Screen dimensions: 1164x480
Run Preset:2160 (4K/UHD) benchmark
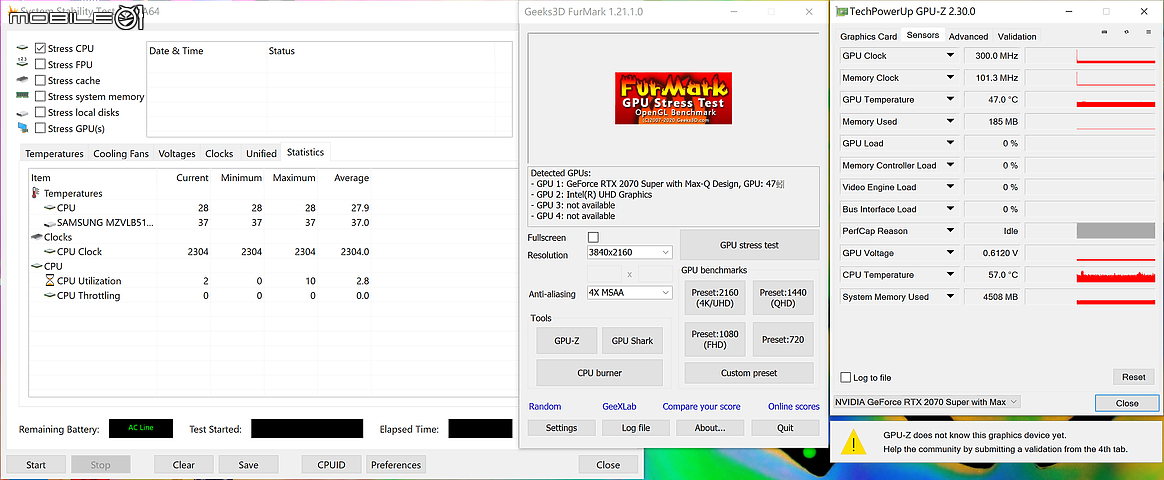[713, 297]
